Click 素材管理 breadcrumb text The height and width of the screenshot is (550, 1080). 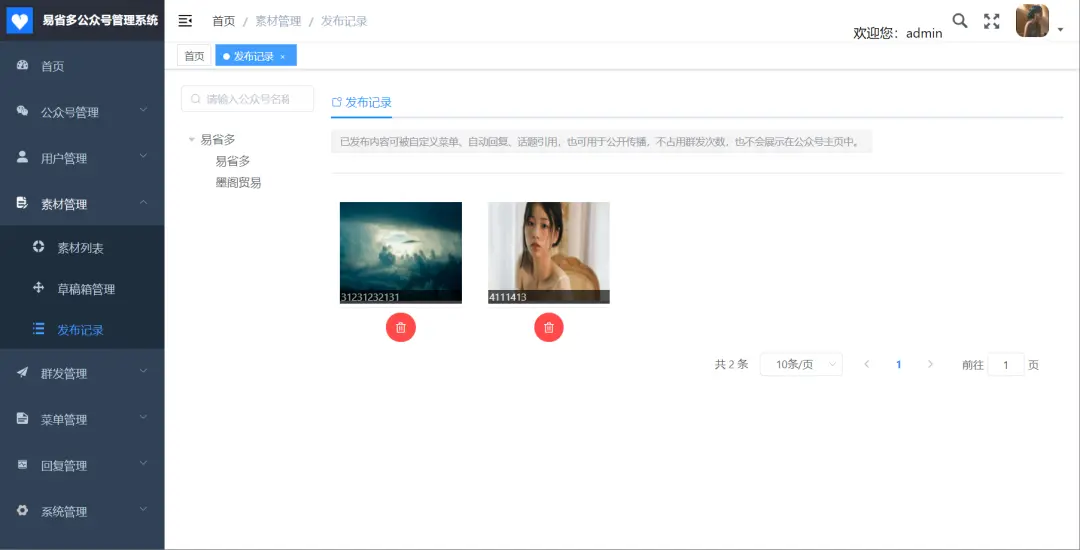pyautogui.click(x=278, y=21)
